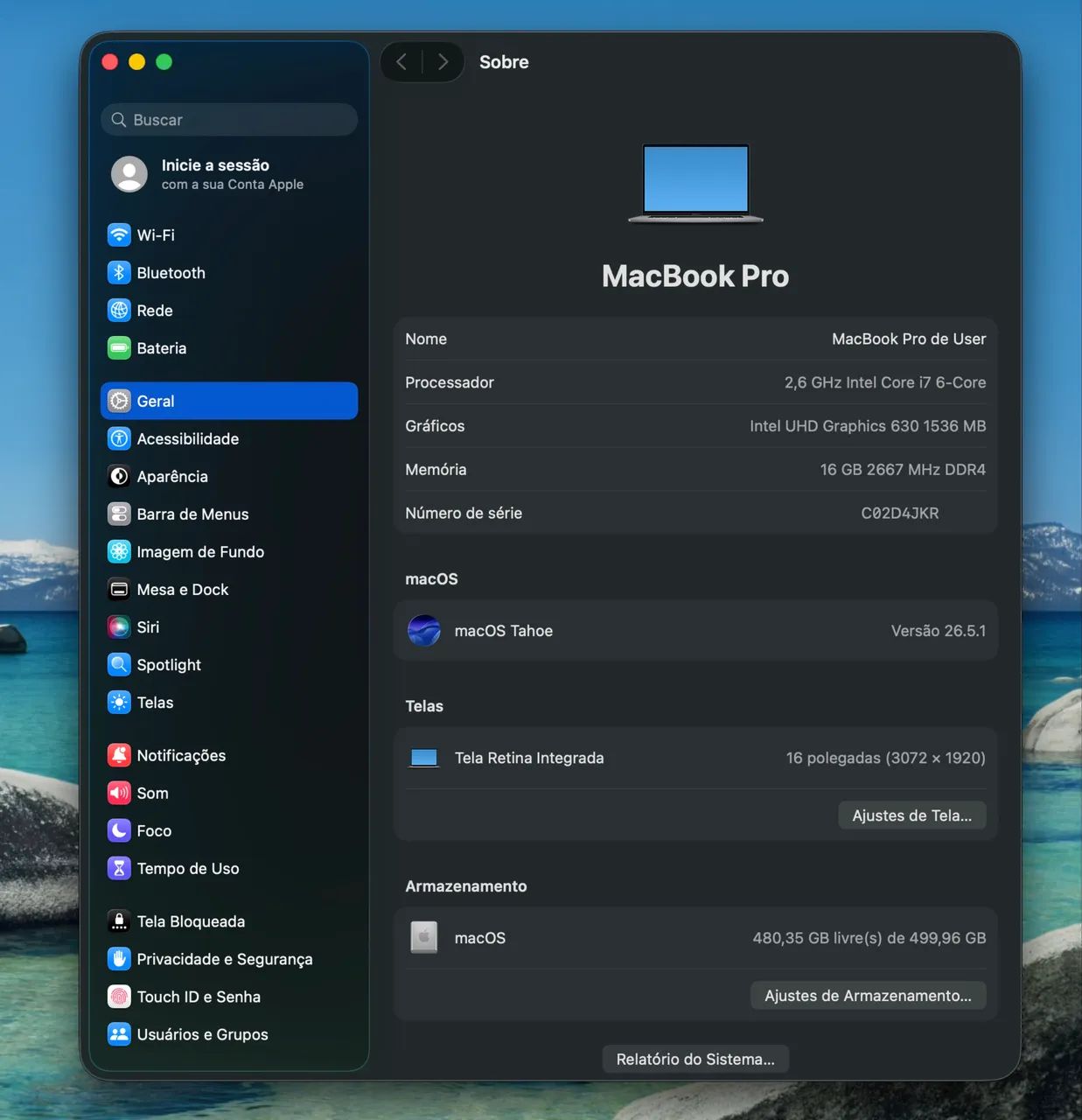Click 480,35 GB livre(s) storage text
The width and height of the screenshot is (1082, 1120).
tap(869, 938)
